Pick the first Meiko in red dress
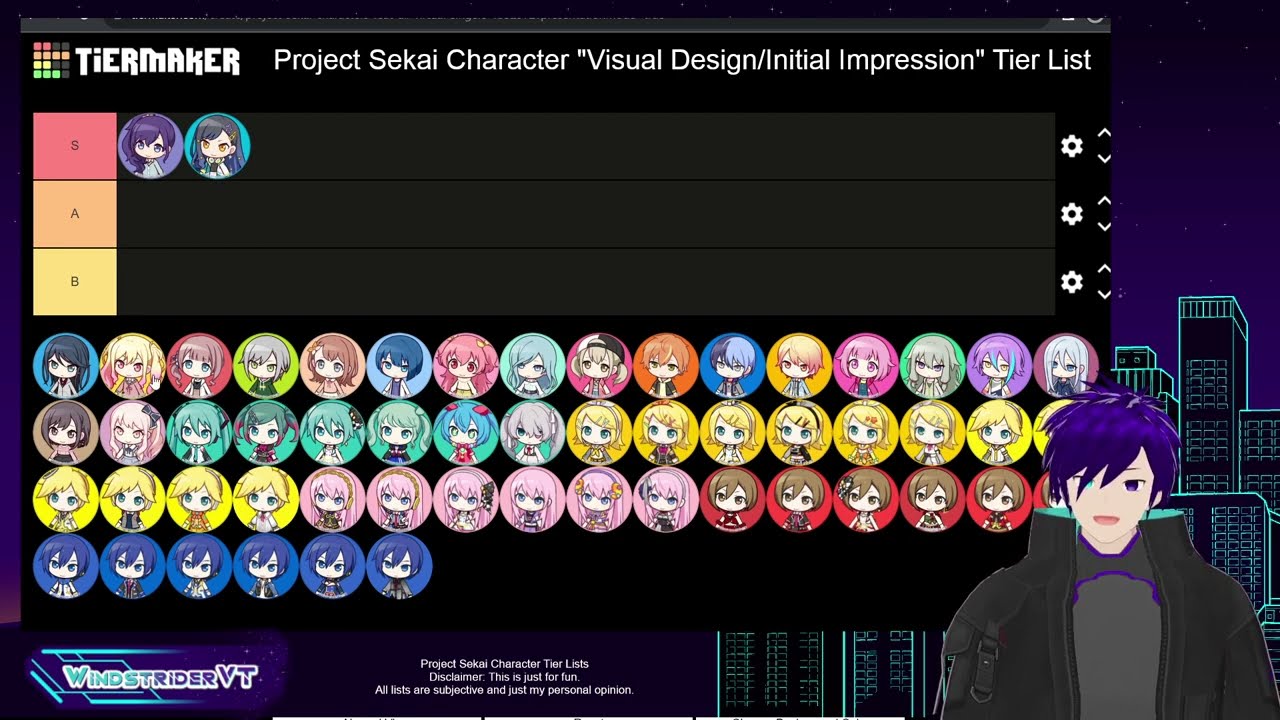This screenshot has width=1280, height=720. click(732, 500)
